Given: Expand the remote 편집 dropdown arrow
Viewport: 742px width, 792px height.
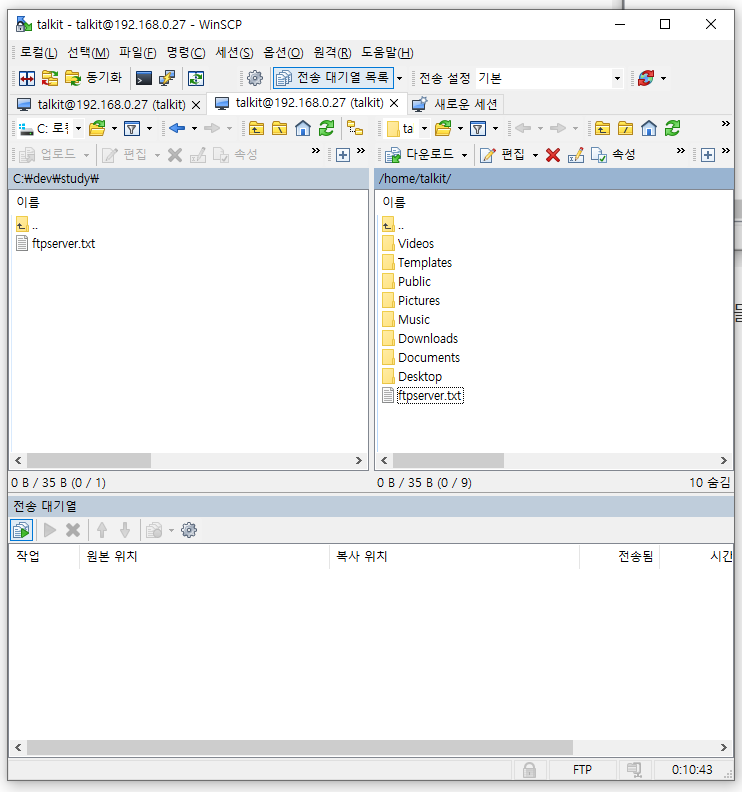Looking at the screenshot, I should coord(535,155).
